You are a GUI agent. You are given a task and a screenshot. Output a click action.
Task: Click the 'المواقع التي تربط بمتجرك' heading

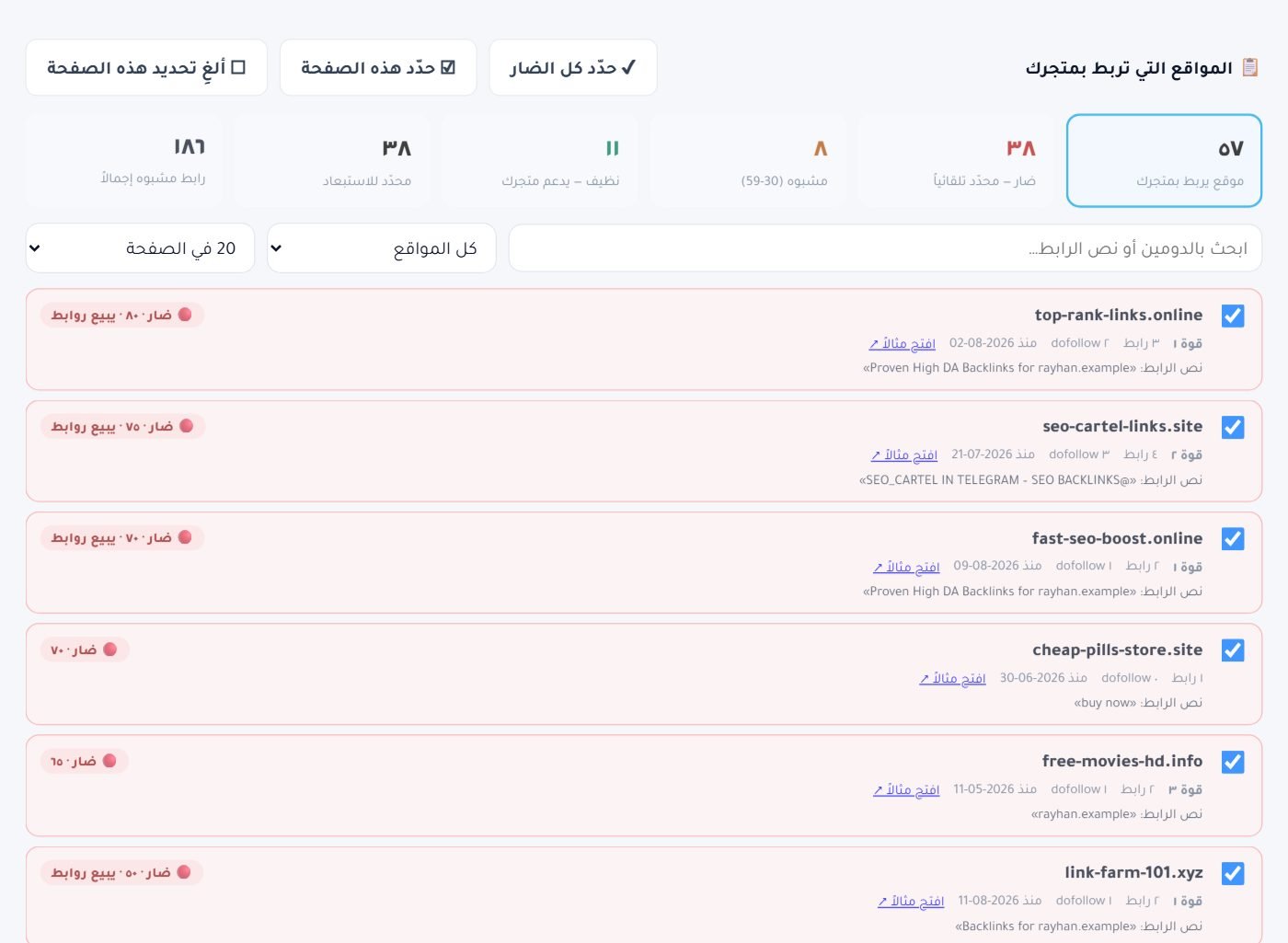point(1129,68)
